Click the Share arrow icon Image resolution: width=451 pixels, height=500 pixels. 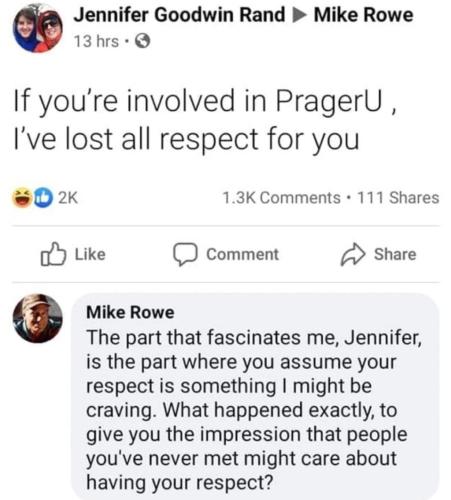tap(353, 255)
